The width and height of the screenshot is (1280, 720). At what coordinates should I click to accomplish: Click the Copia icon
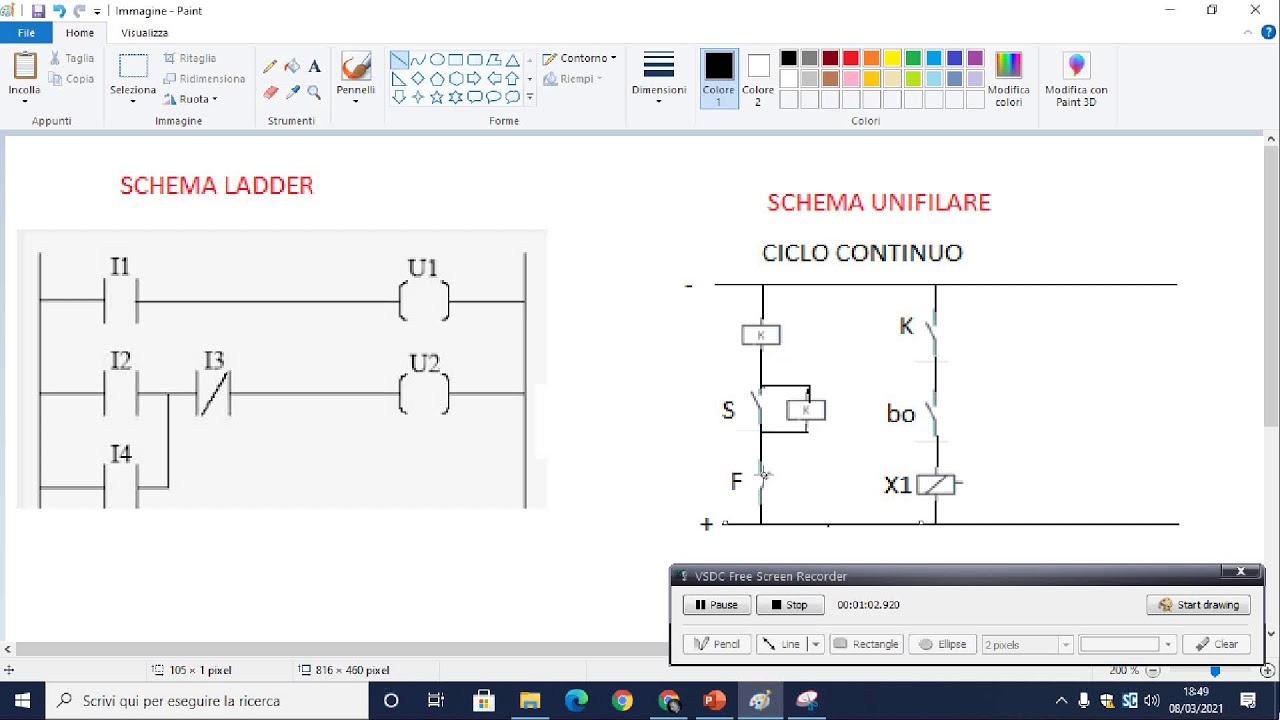click(x=55, y=79)
